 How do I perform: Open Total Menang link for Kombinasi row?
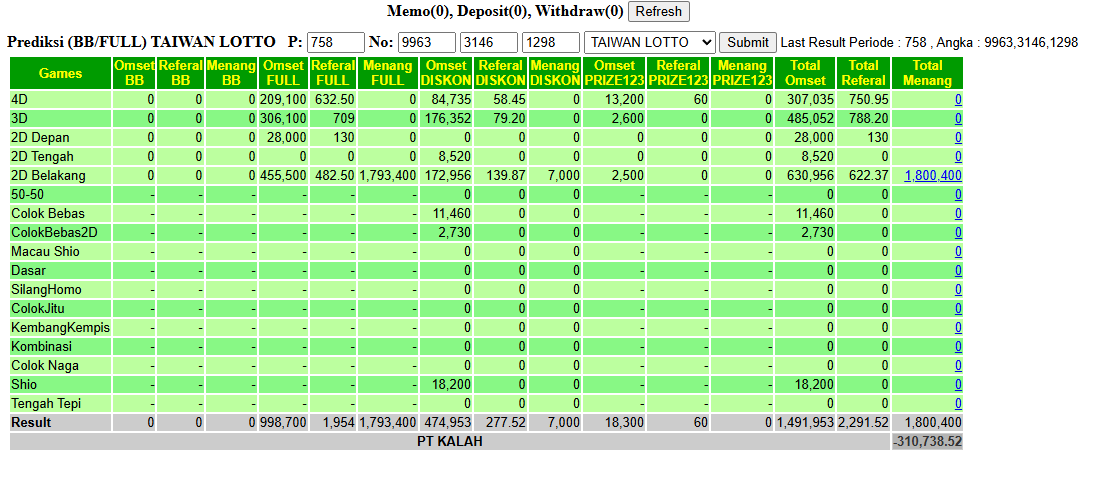tap(958, 347)
